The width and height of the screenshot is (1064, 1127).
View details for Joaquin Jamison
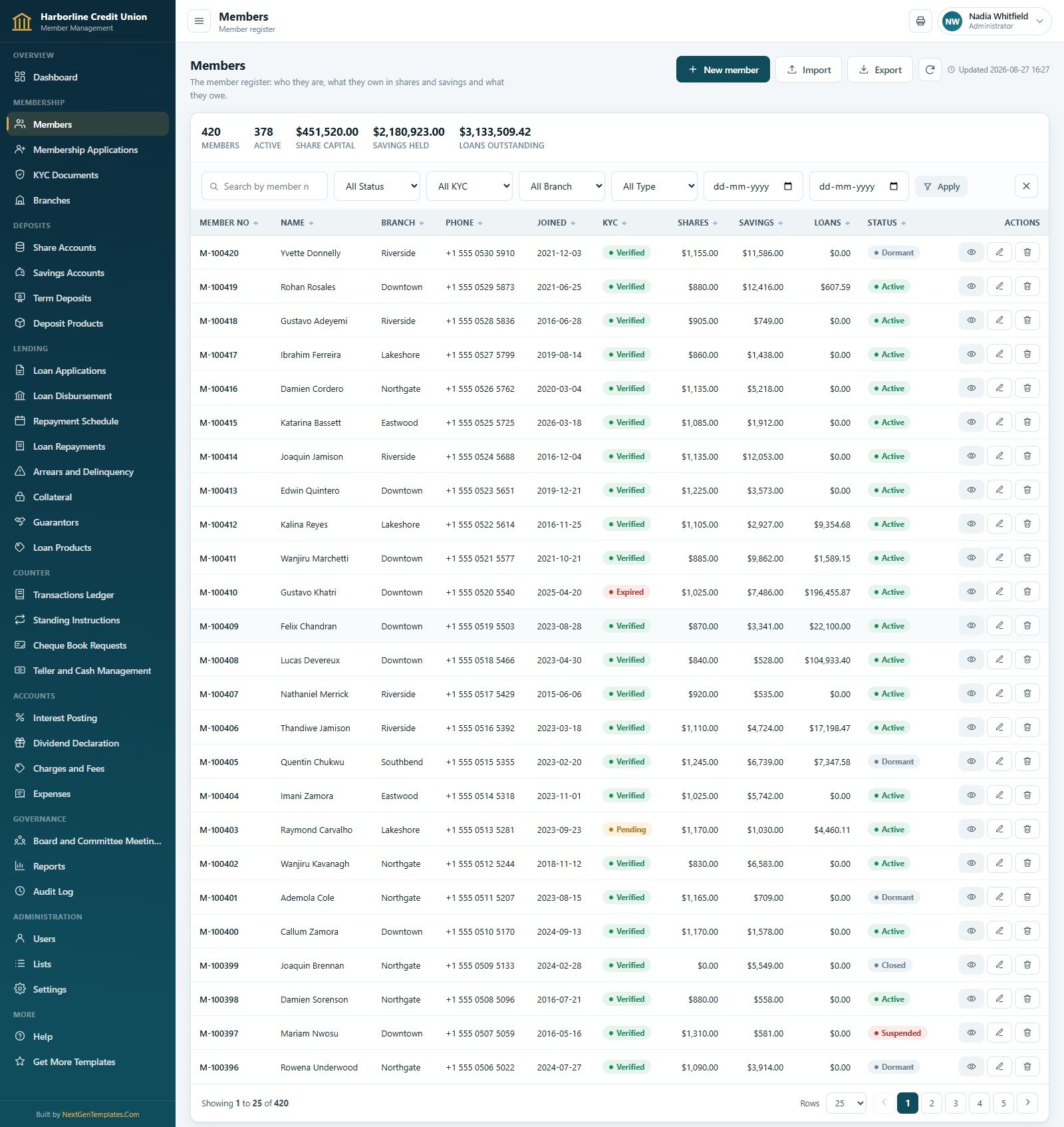click(972, 456)
